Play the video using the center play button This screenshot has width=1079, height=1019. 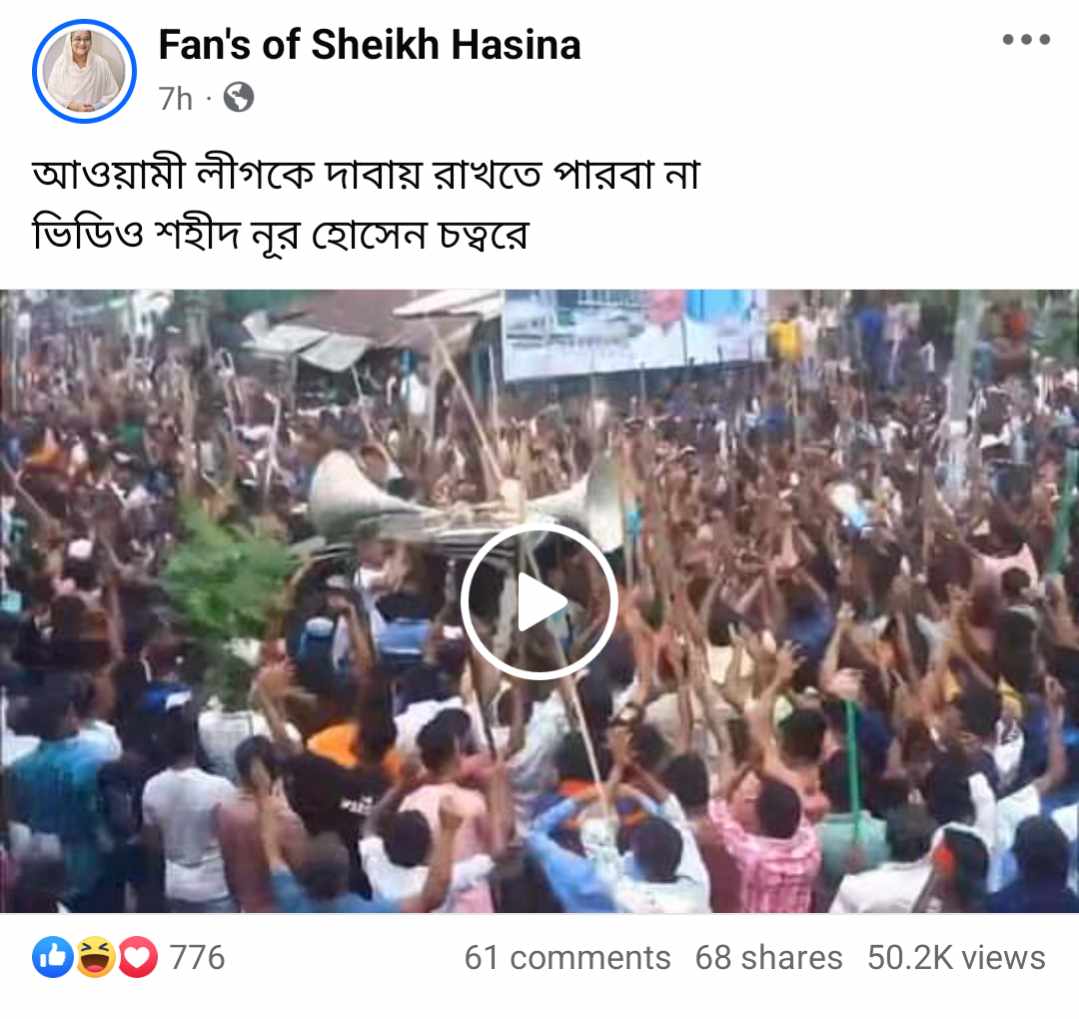click(x=539, y=601)
